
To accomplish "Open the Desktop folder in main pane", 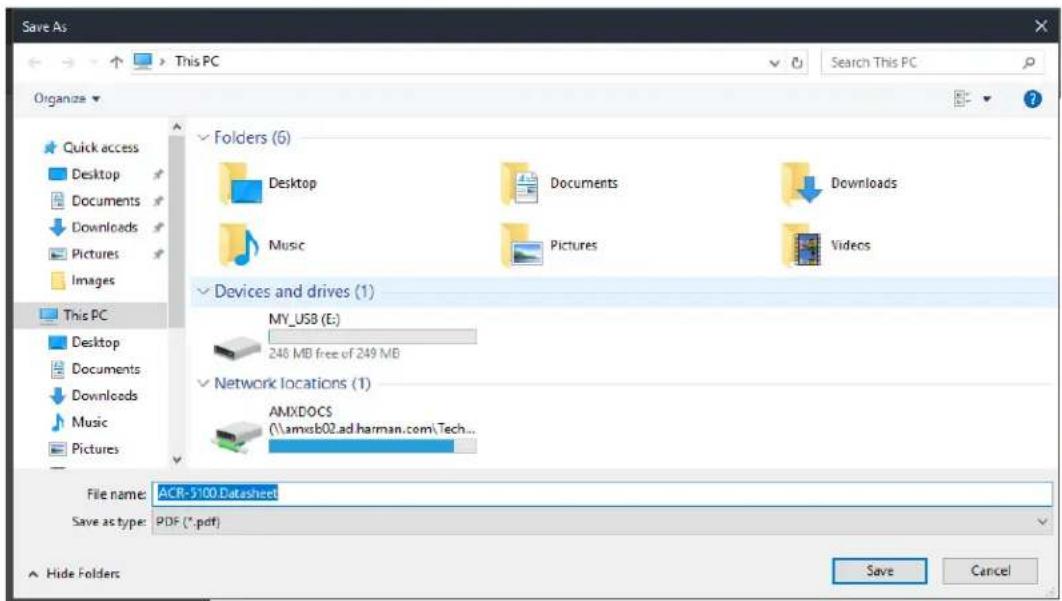I will tap(268, 183).
